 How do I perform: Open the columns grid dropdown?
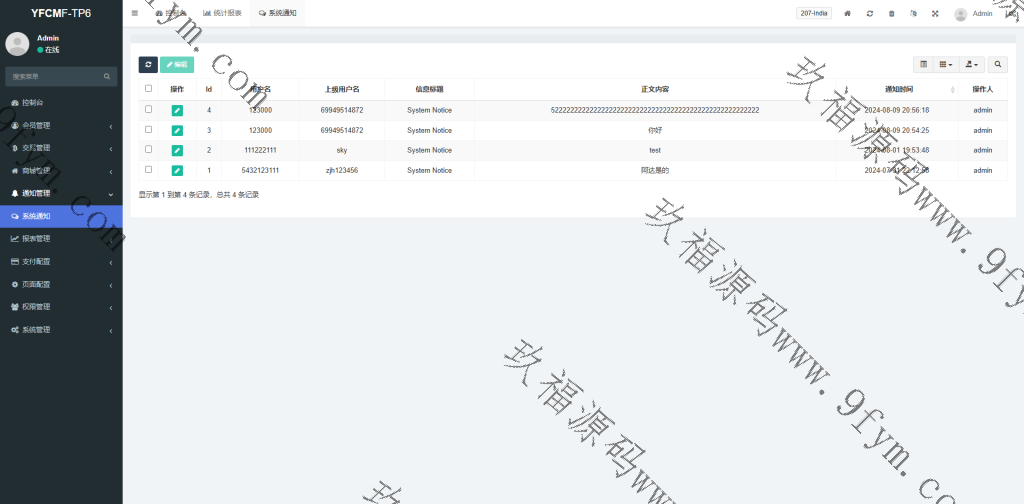coord(946,64)
